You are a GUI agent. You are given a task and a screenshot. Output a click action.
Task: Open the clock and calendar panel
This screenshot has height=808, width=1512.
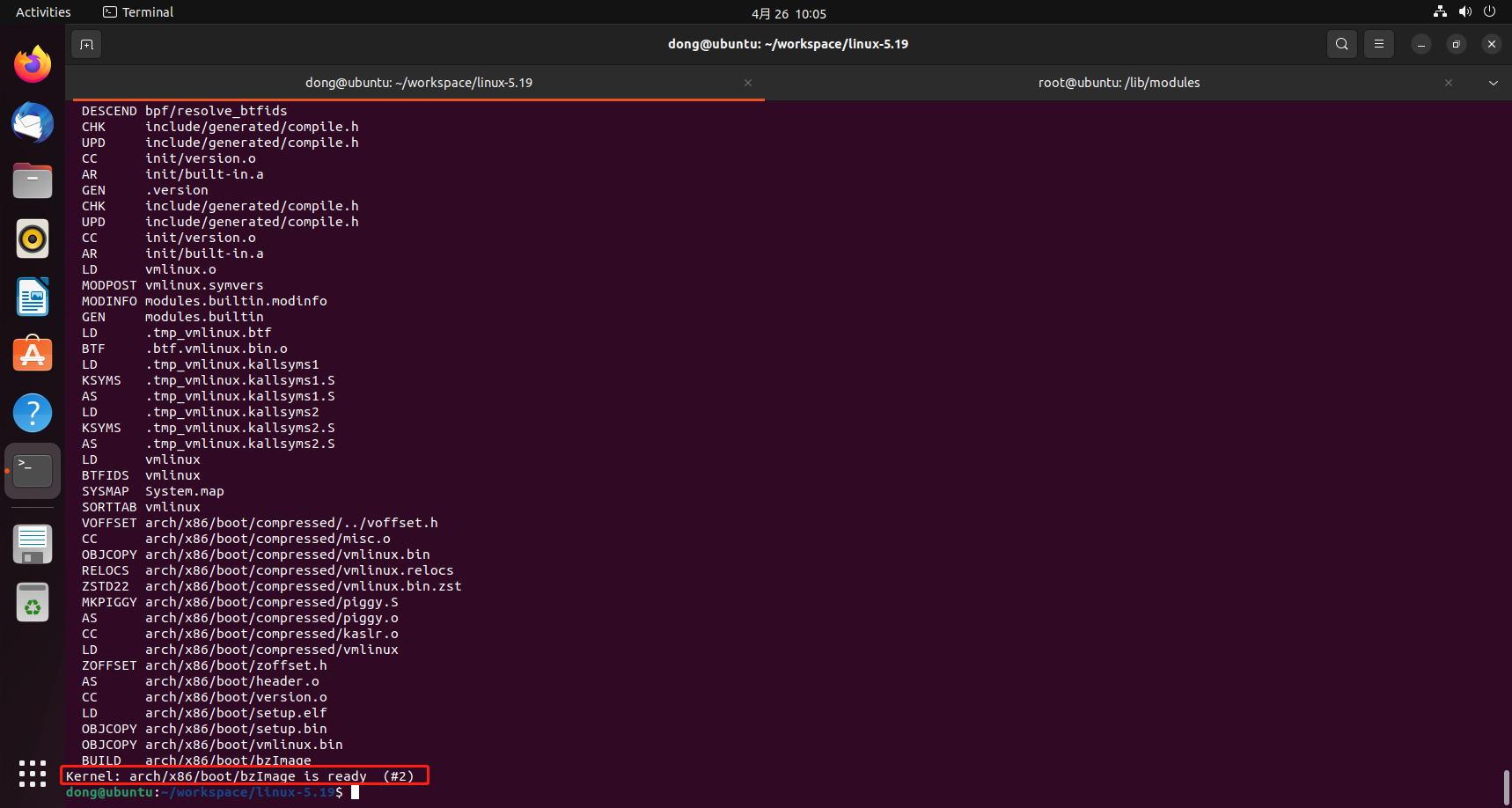click(x=789, y=13)
